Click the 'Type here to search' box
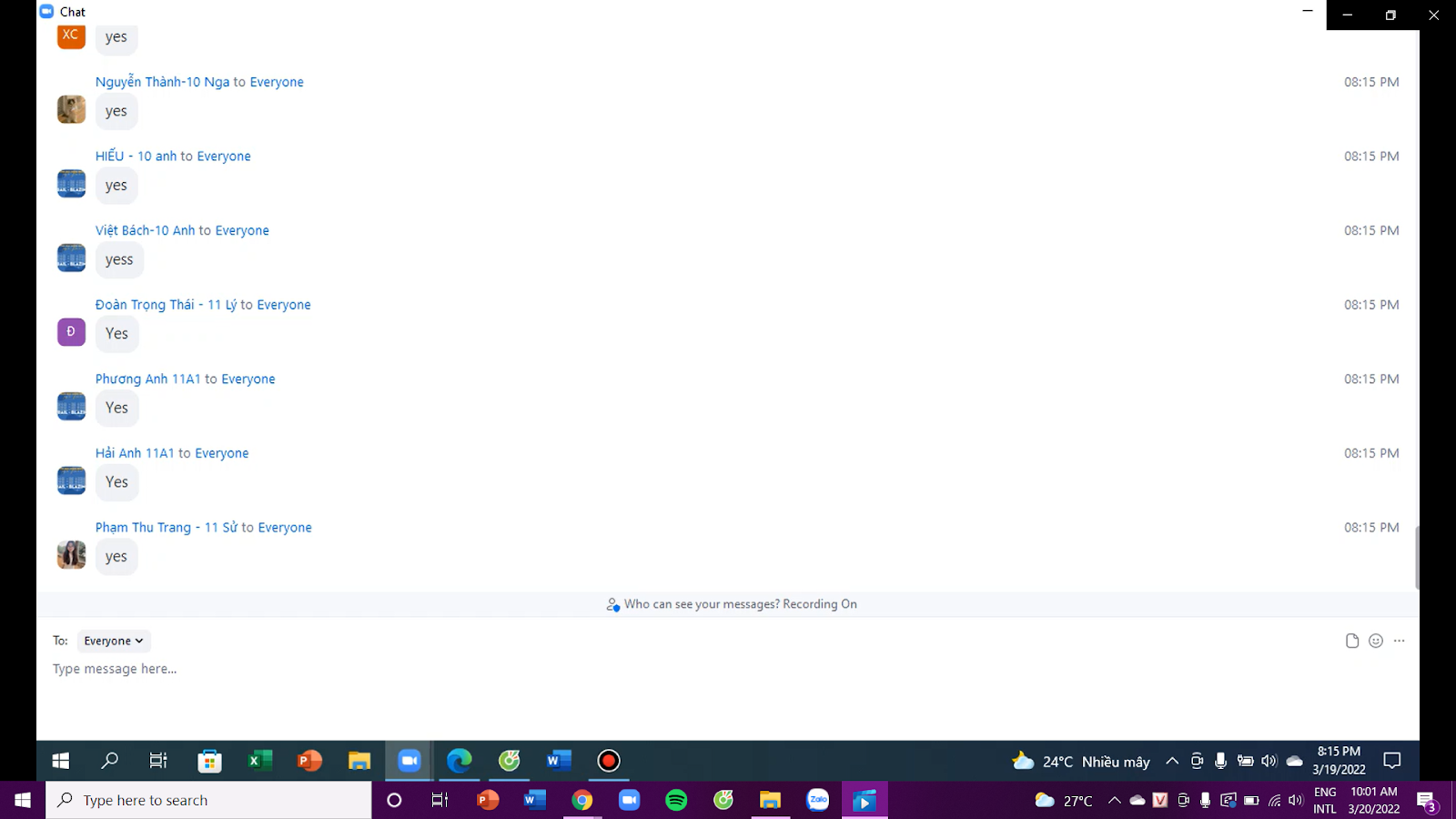Image resolution: width=1456 pixels, height=819 pixels. click(209, 800)
